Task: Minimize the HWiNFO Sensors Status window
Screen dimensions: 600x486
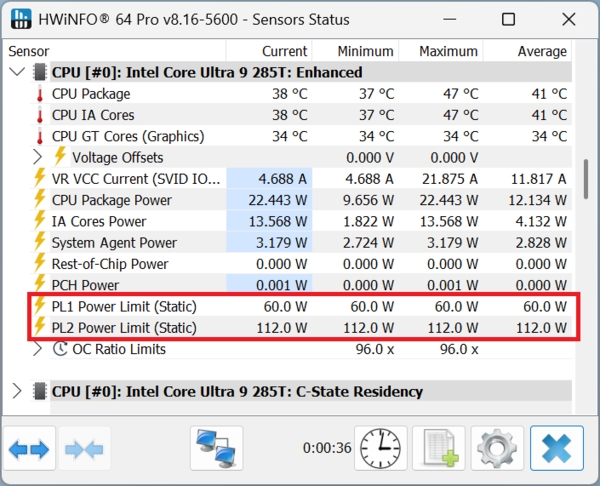Action: pos(450,19)
